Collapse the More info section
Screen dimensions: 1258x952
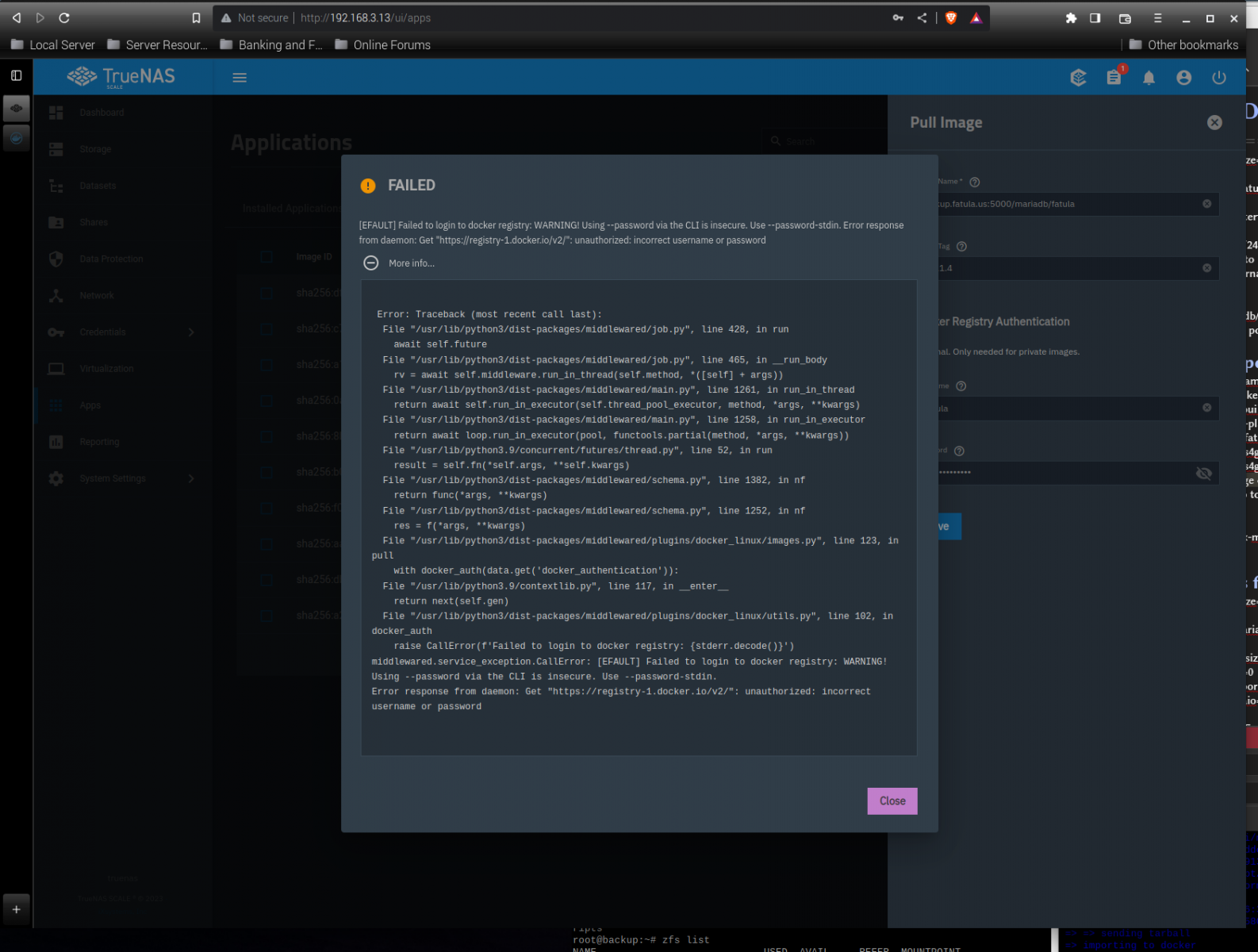371,263
